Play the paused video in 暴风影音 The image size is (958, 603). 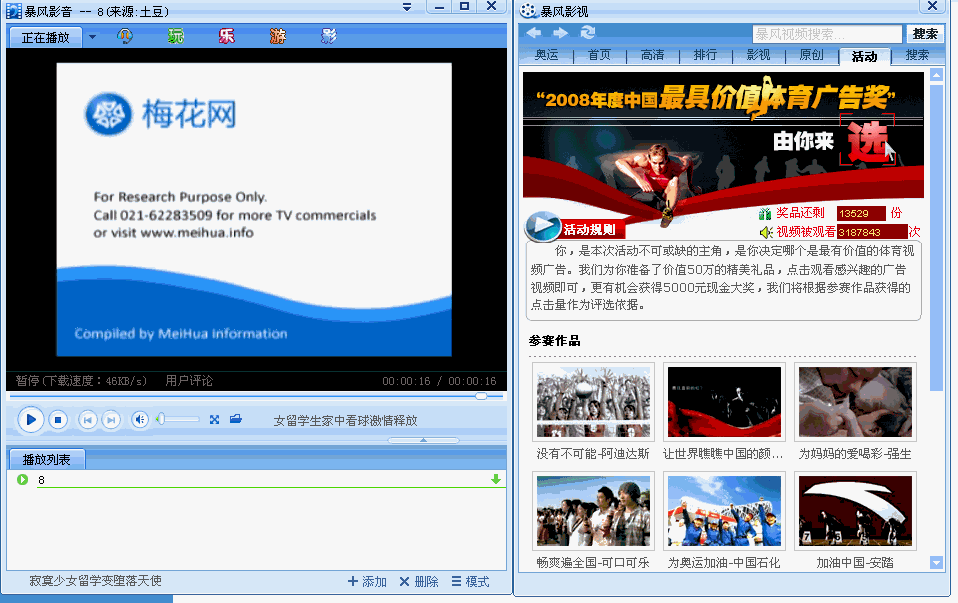(x=31, y=420)
